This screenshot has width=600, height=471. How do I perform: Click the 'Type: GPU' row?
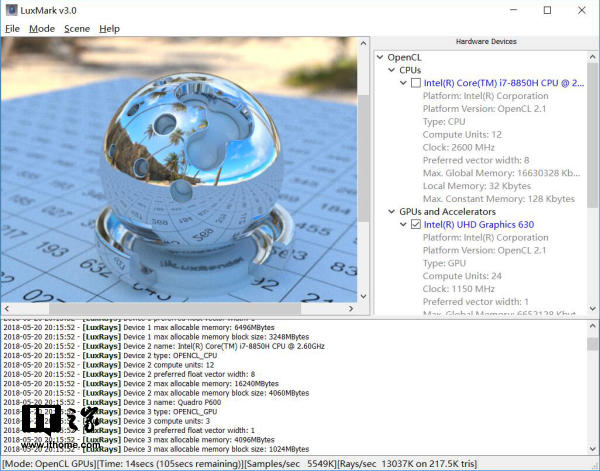tap(444, 263)
